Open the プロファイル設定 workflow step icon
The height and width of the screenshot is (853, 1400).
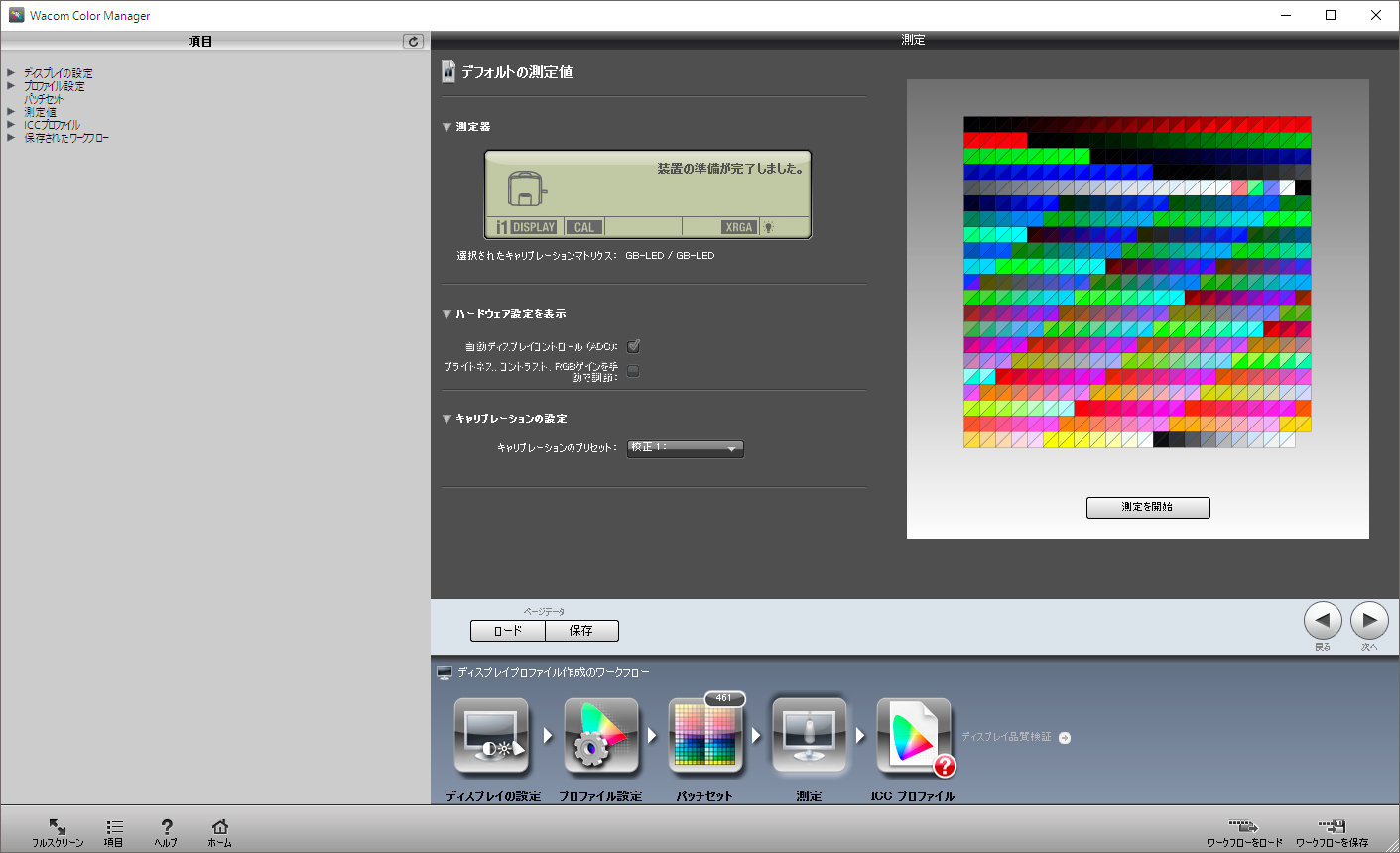point(601,737)
